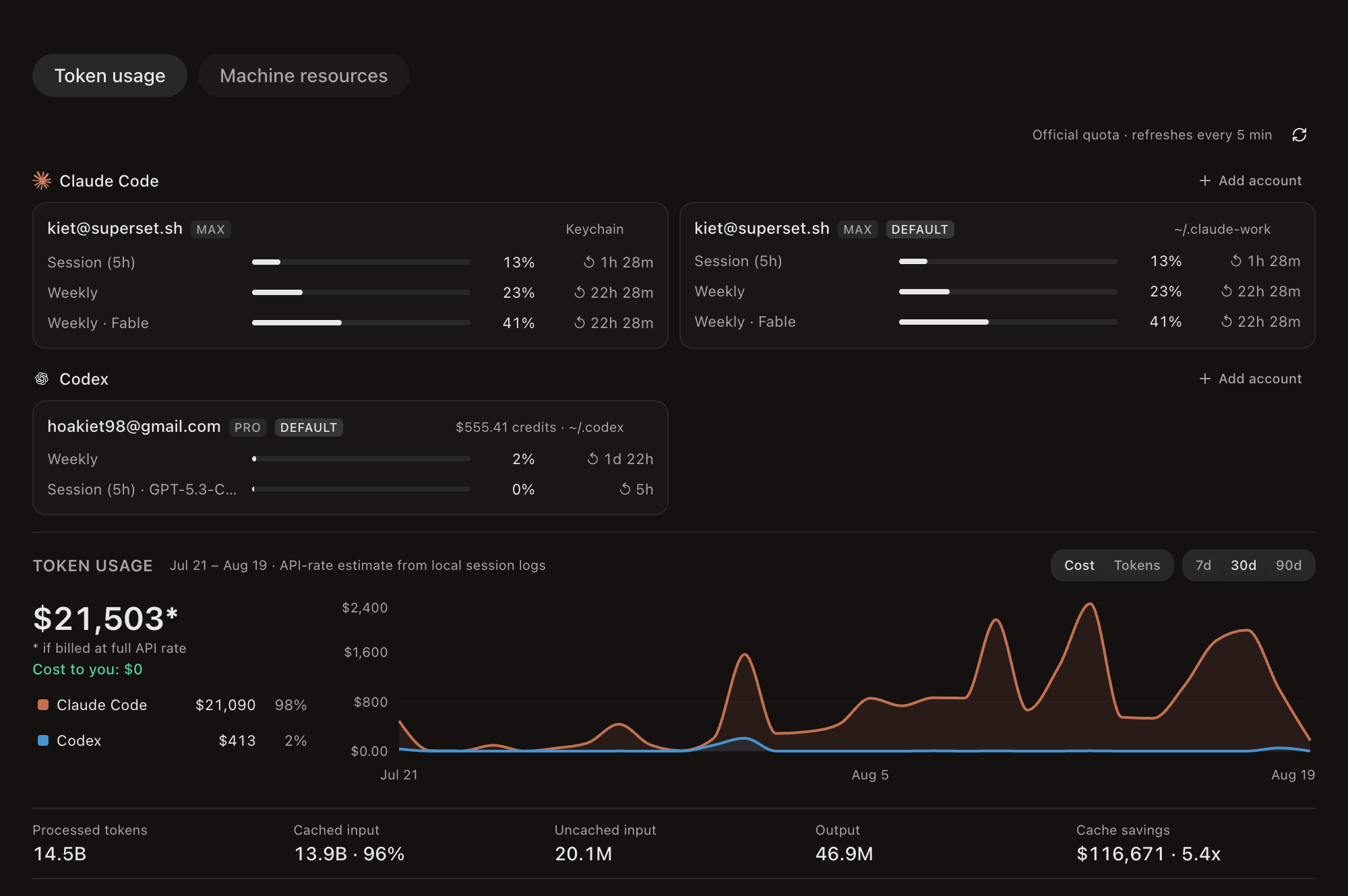The height and width of the screenshot is (896, 1348).
Task: Set chart range to 90d
Action: tap(1289, 565)
